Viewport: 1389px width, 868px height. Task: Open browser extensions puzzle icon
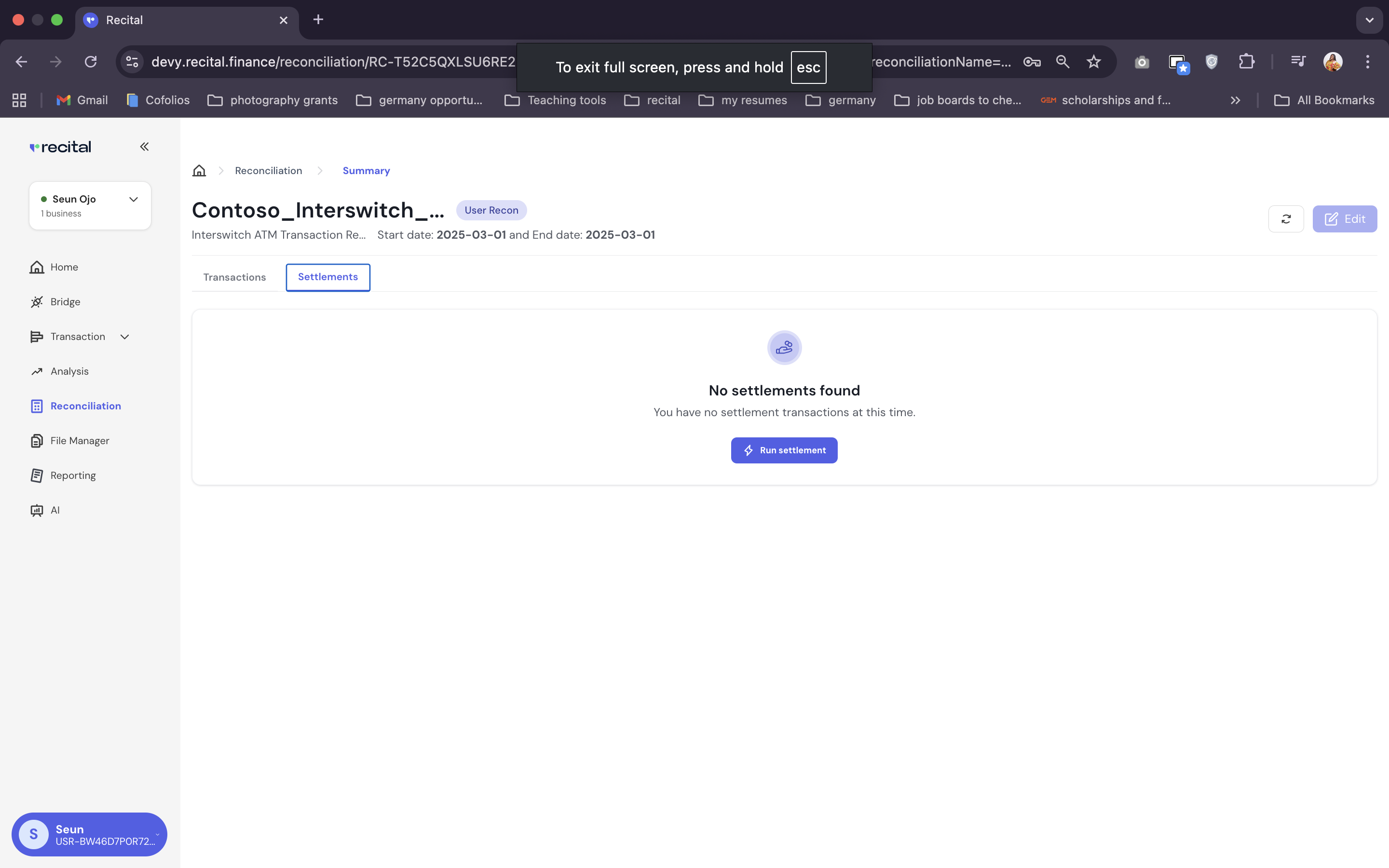point(1246,62)
